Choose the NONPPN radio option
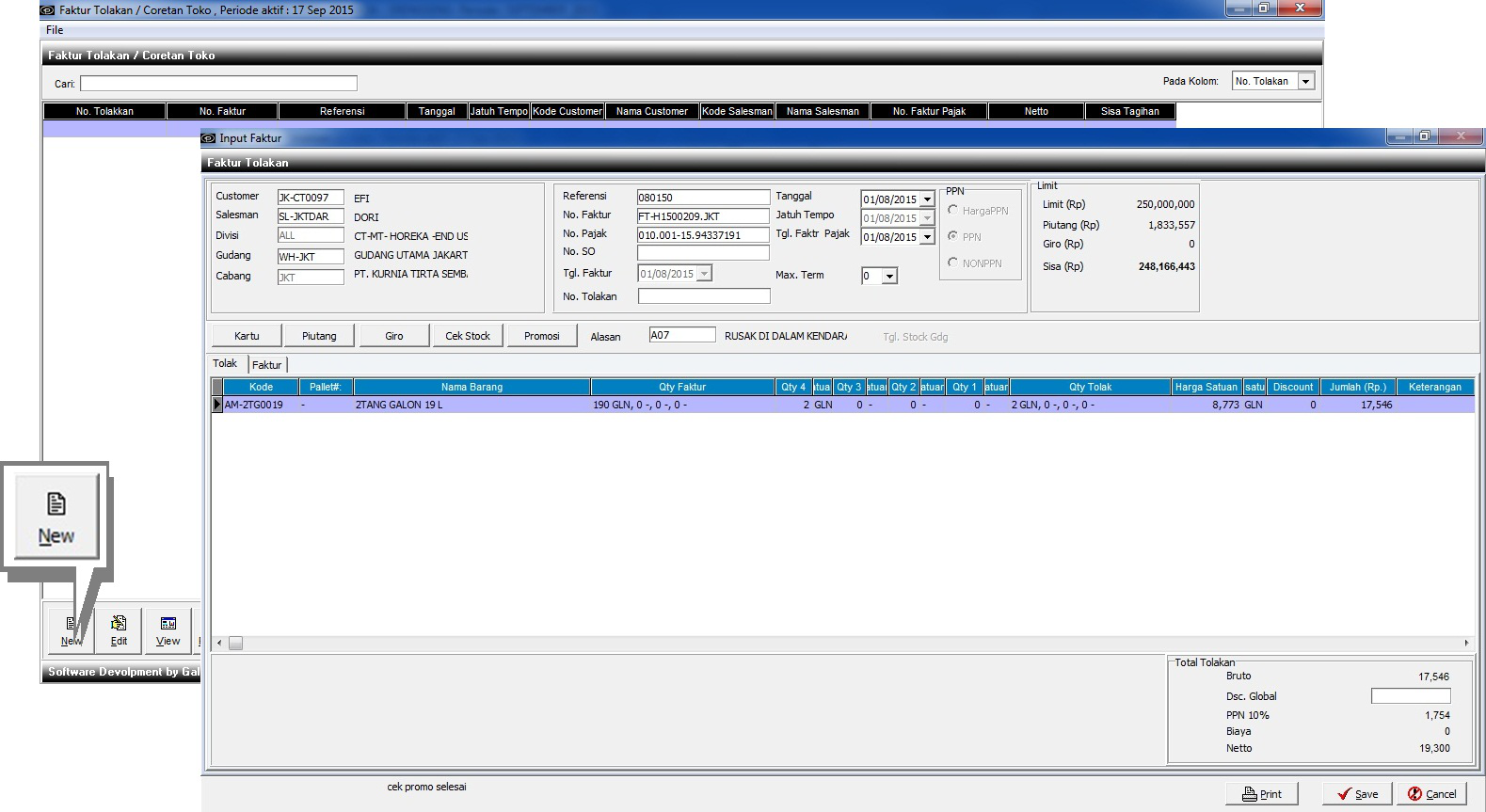Image resolution: width=1486 pixels, height=812 pixels. [x=953, y=263]
